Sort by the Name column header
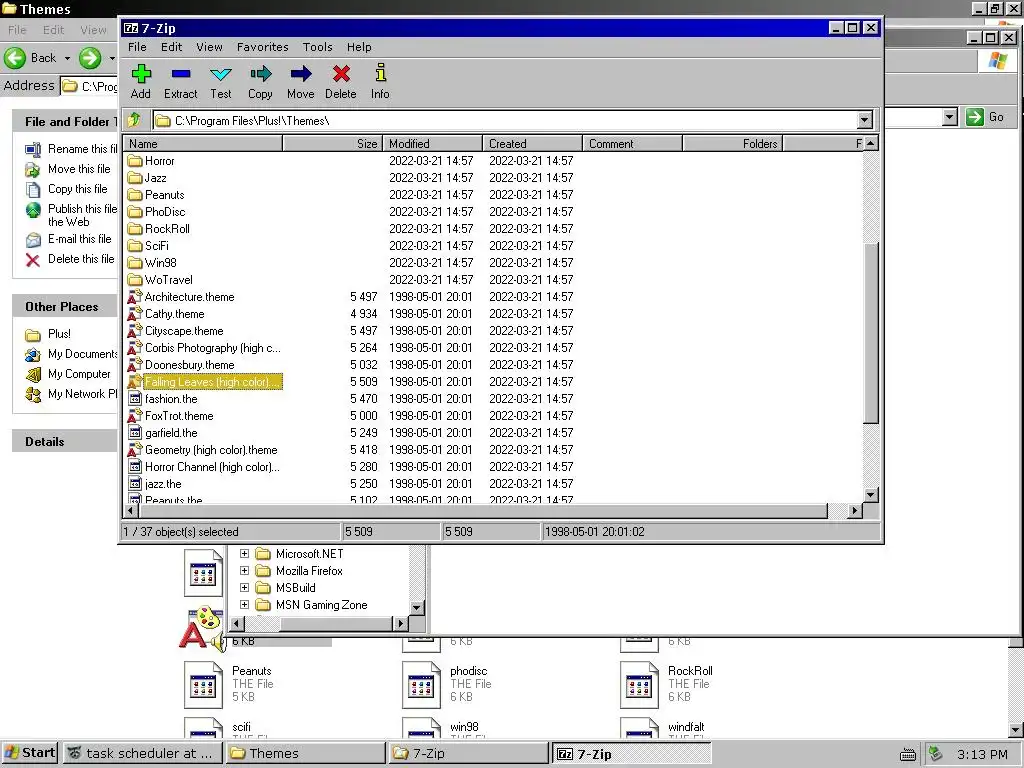The height and width of the screenshot is (768, 1024). [x=203, y=144]
